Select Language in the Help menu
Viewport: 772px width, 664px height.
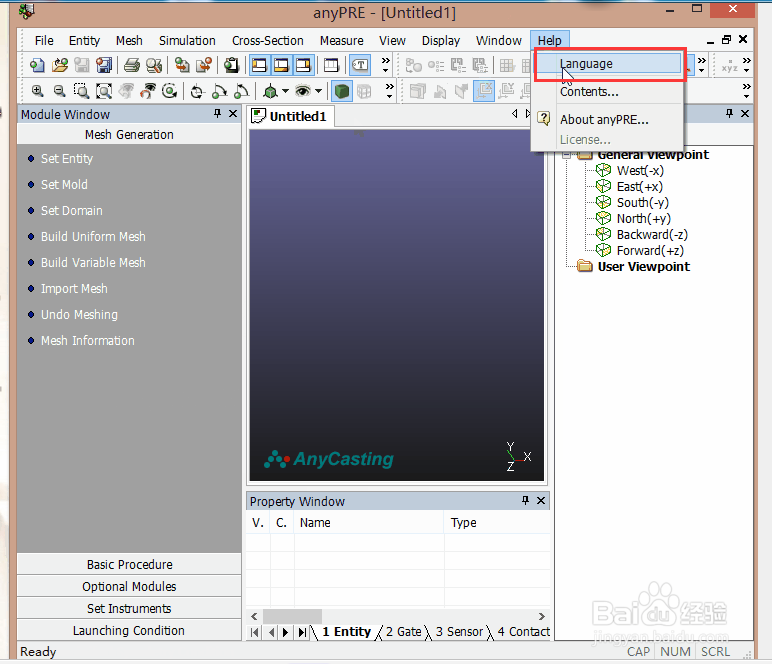608,63
